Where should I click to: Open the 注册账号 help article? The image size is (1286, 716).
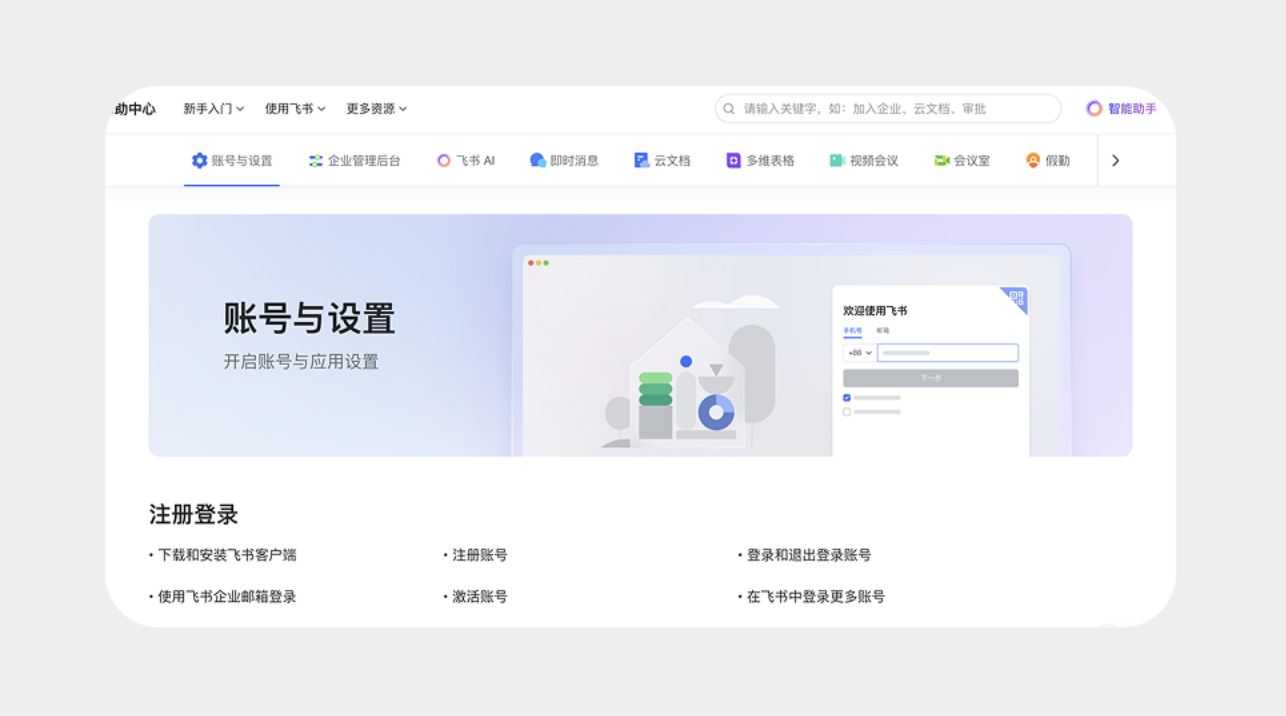(480, 555)
